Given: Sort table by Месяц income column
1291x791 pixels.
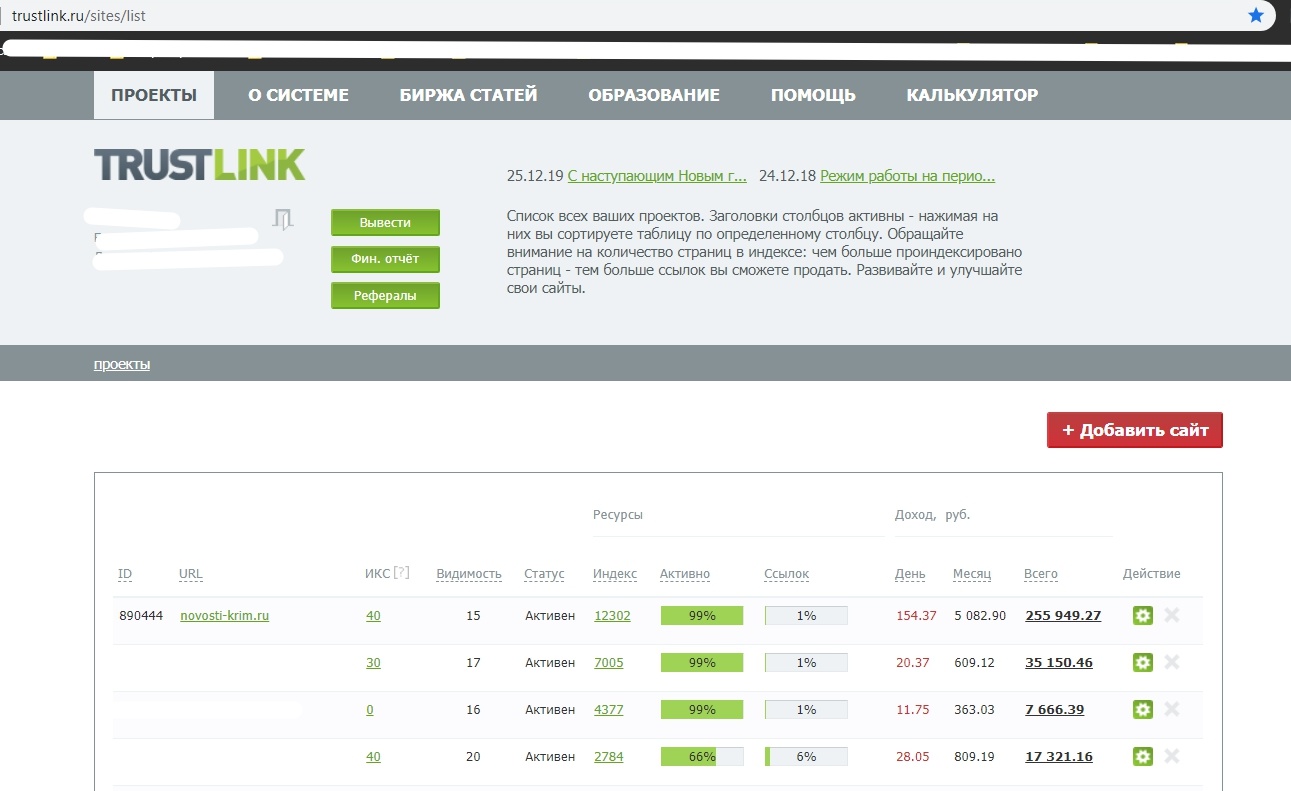Looking at the screenshot, I should point(972,574).
